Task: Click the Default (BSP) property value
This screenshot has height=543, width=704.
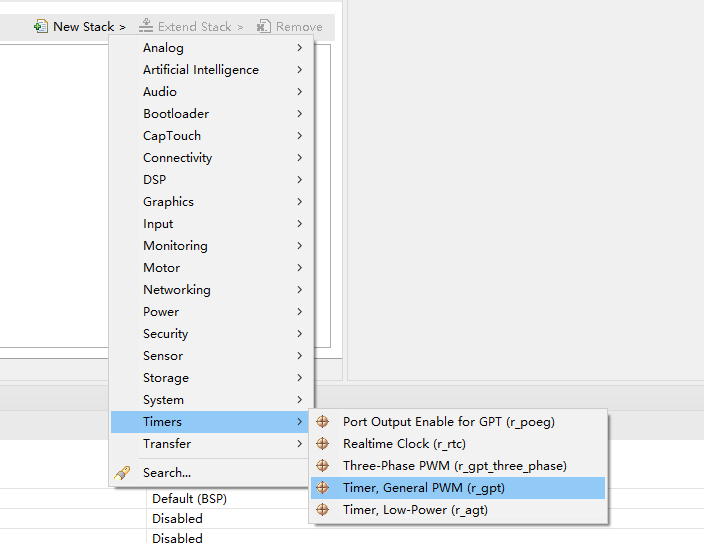Action: 190,499
